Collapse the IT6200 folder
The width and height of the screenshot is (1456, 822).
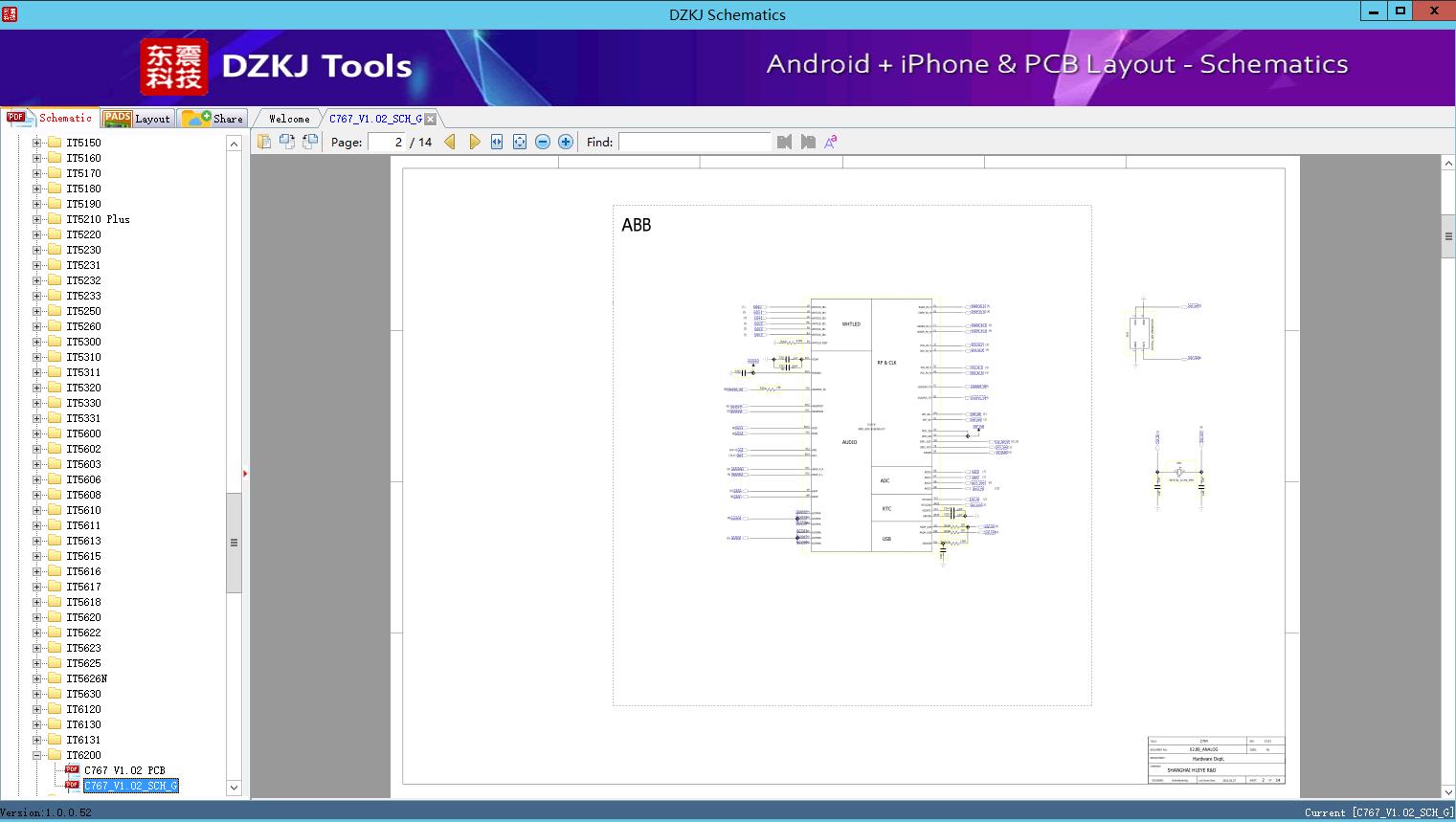[36, 755]
